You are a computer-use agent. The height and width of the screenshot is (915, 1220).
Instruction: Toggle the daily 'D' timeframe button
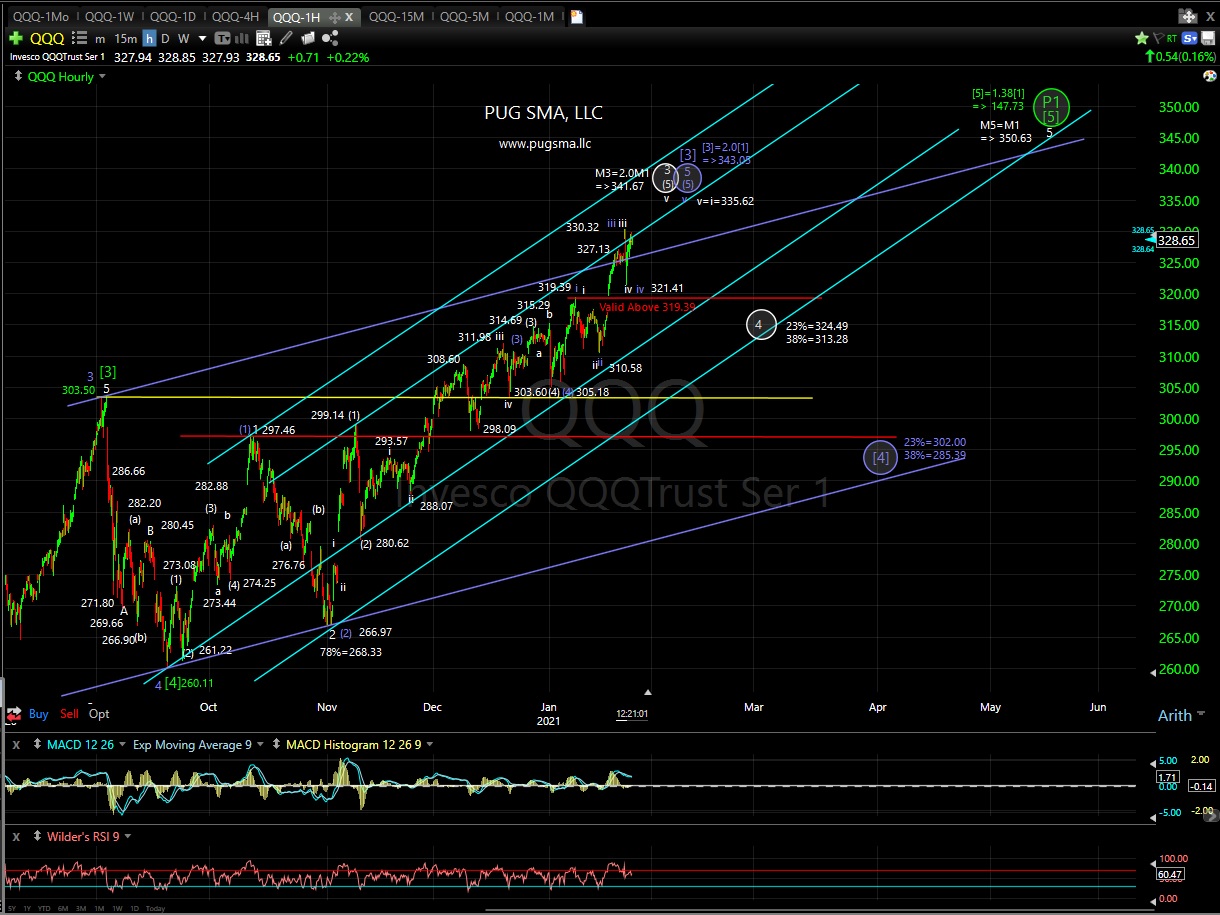(166, 38)
